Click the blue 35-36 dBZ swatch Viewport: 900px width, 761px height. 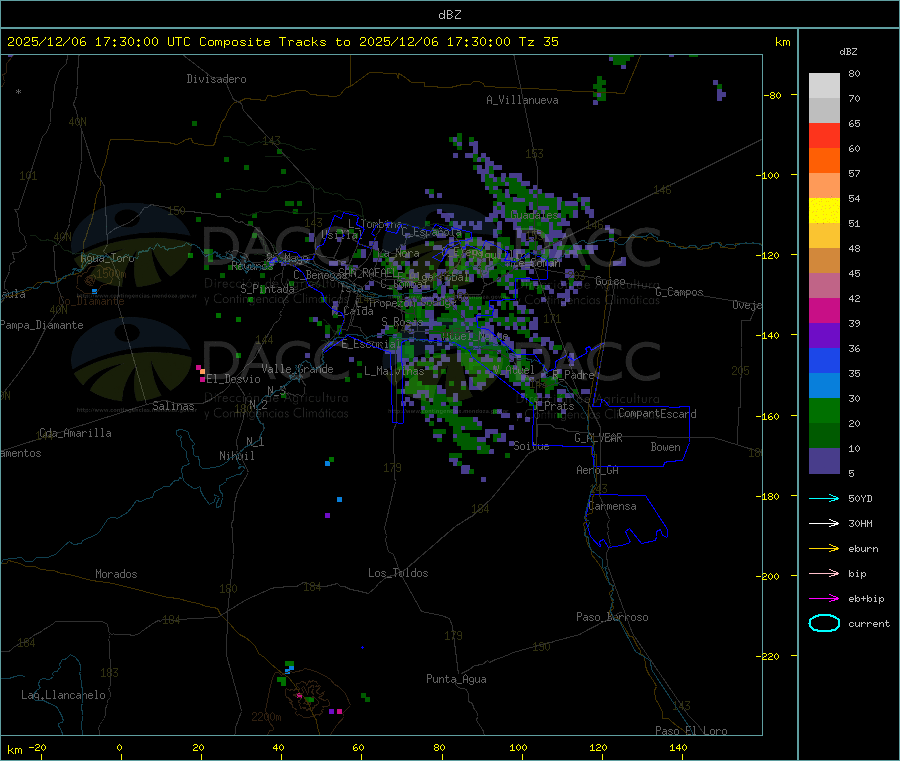[824, 361]
